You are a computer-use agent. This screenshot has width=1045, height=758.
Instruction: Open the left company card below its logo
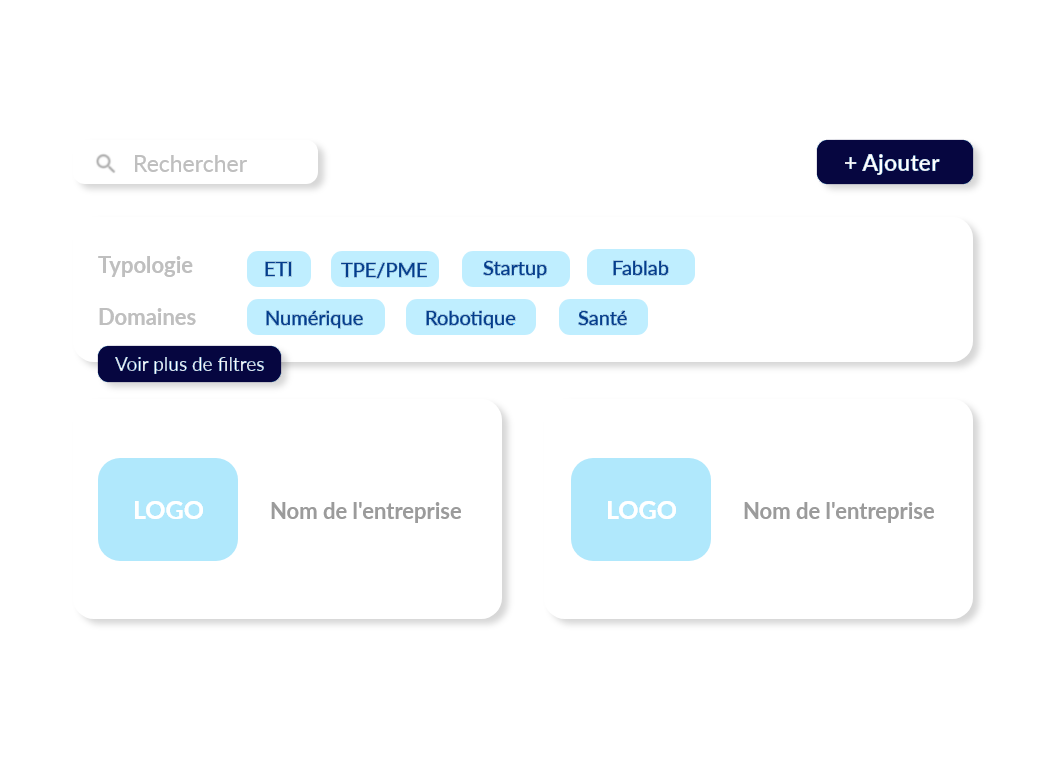[289, 590]
